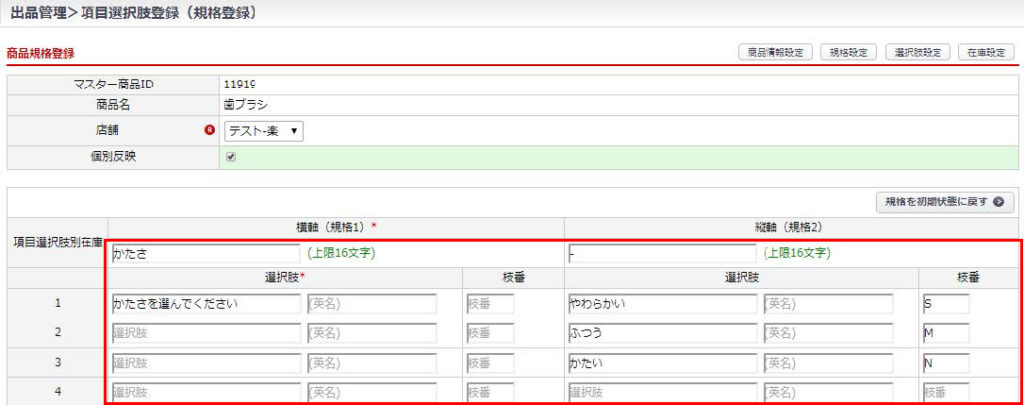
Task: Edit the 横軸 name field かたさ
Action: [206, 253]
